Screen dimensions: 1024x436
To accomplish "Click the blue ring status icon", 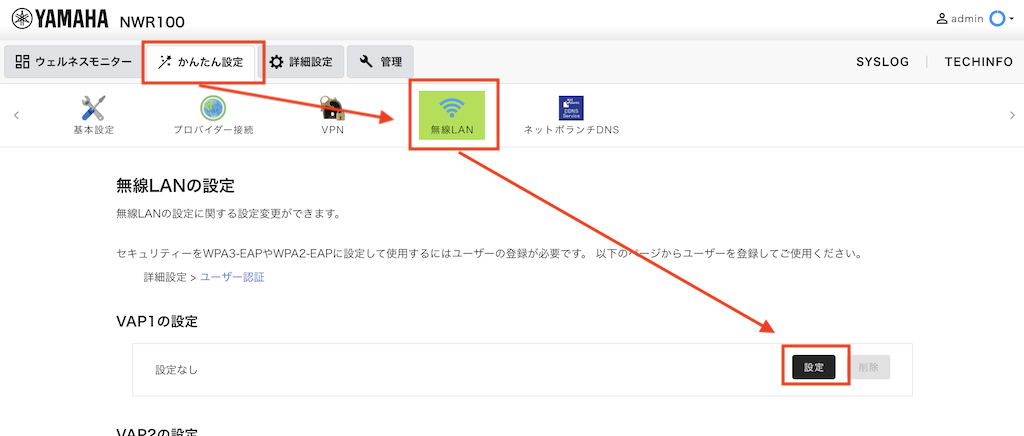I will 998,18.
